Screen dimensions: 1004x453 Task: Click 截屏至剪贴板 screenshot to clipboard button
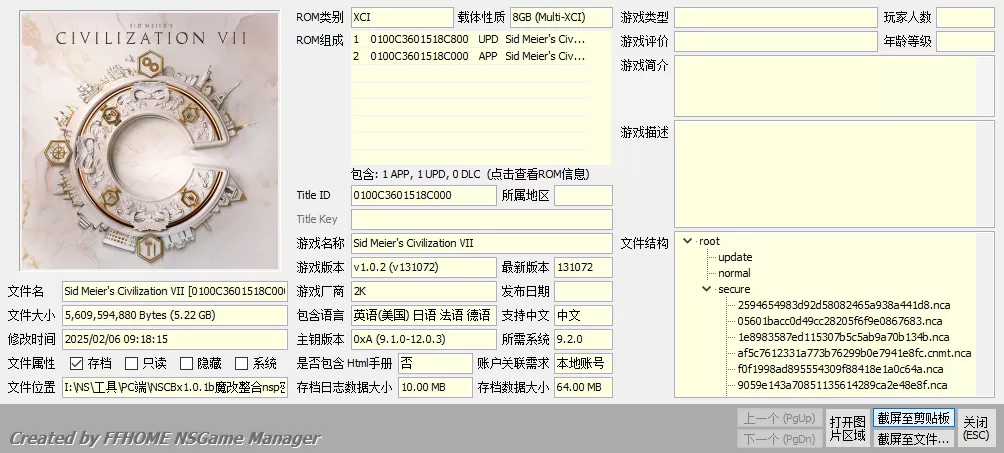[914, 418]
